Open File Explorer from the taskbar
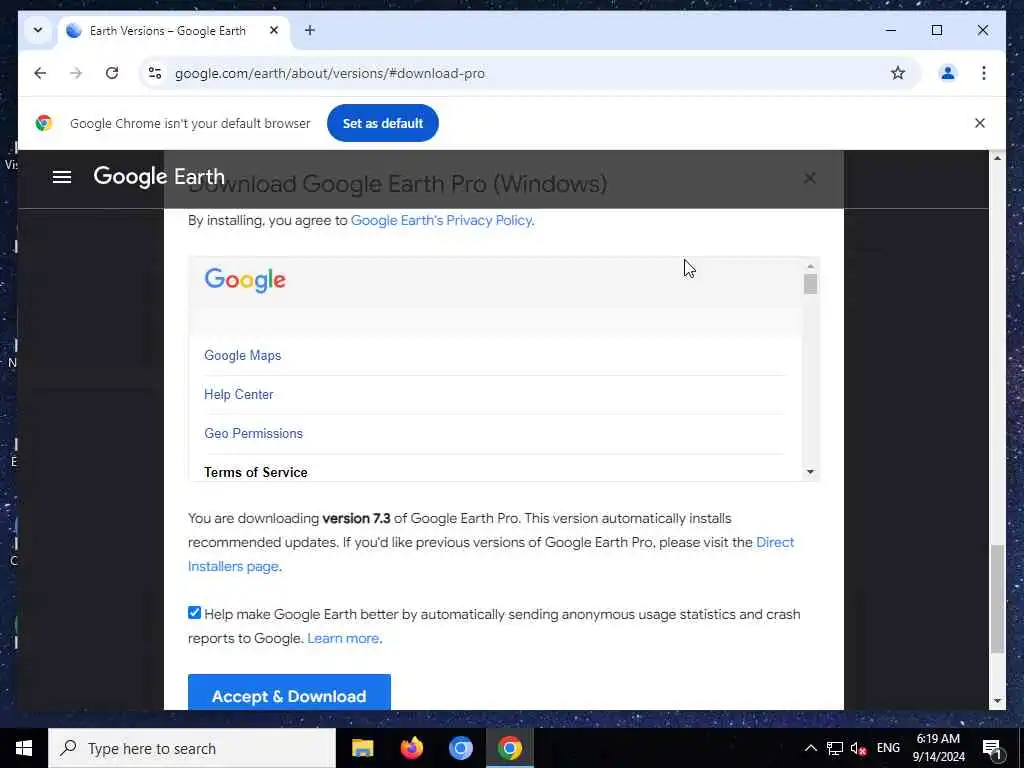 [362, 748]
